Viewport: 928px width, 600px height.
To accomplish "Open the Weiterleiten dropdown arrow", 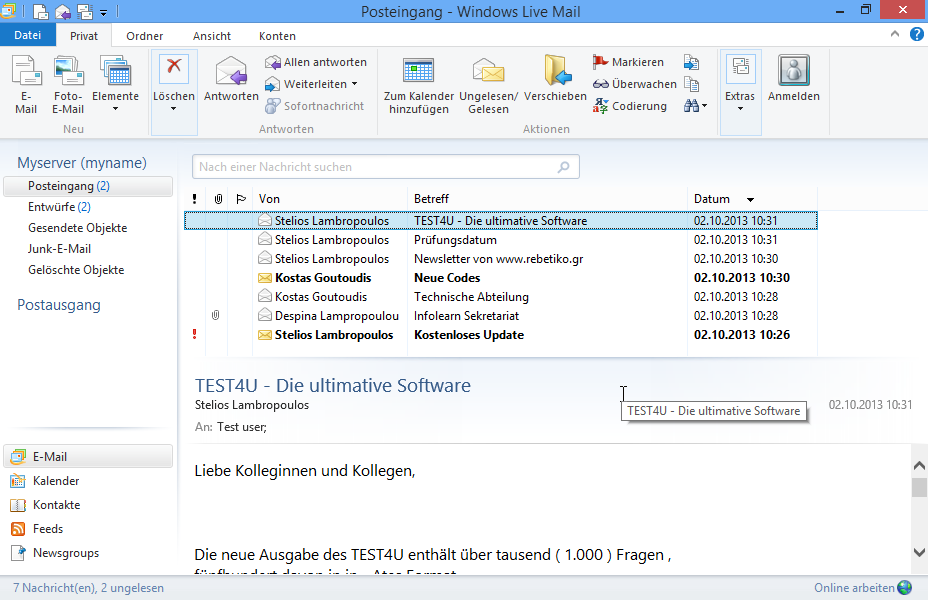I will [x=355, y=84].
